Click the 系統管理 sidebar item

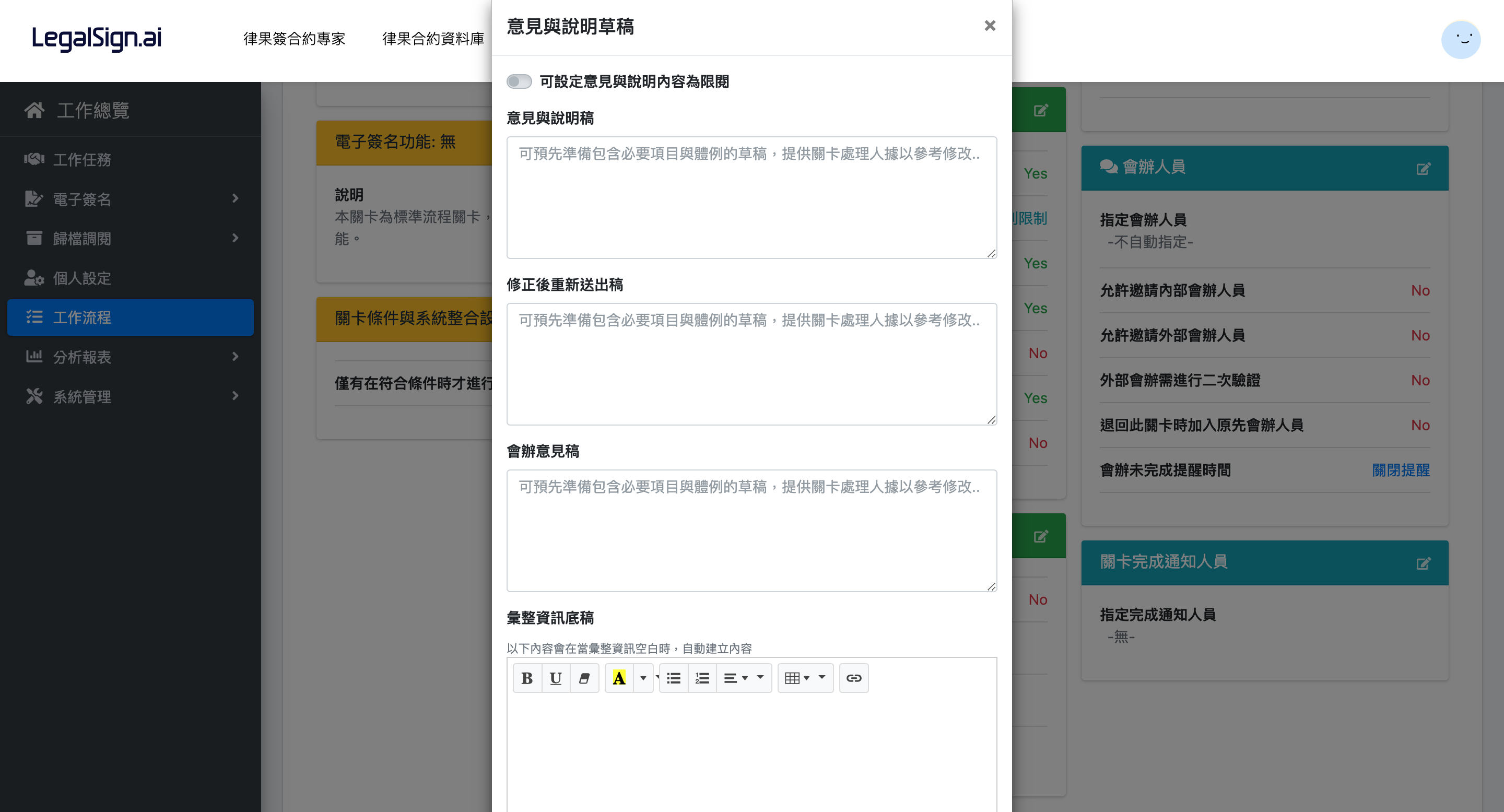pyautogui.click(x=130, y=396)
